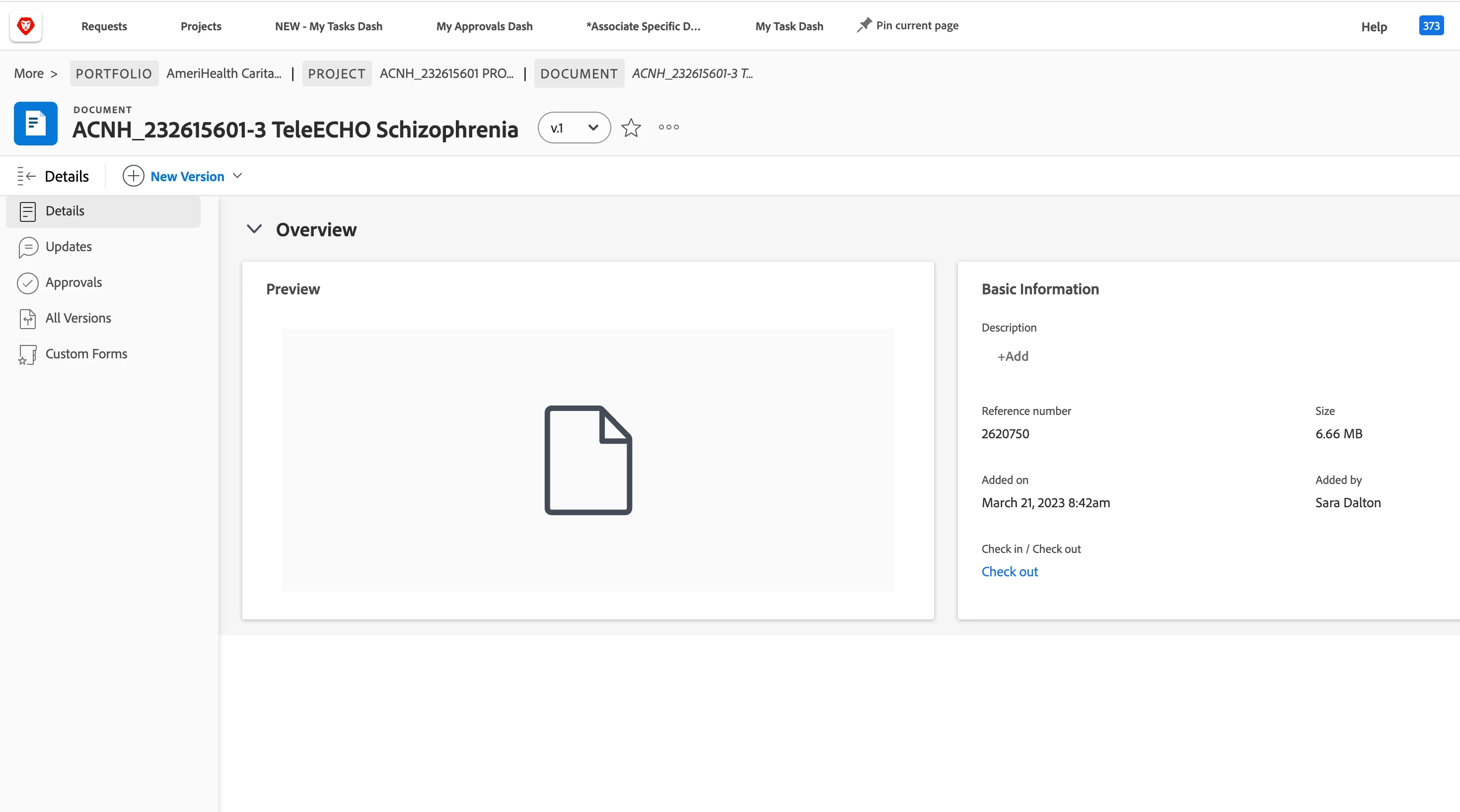This screenshot has height=812, width=1460.
Task: Open the 373 notifications badge
Action: 1431,26
